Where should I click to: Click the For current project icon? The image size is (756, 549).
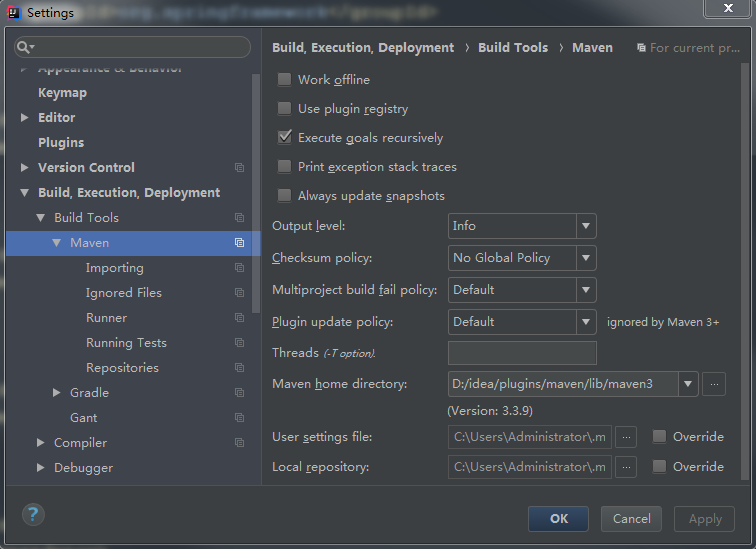pyautogui.click(x=641, y=48)
